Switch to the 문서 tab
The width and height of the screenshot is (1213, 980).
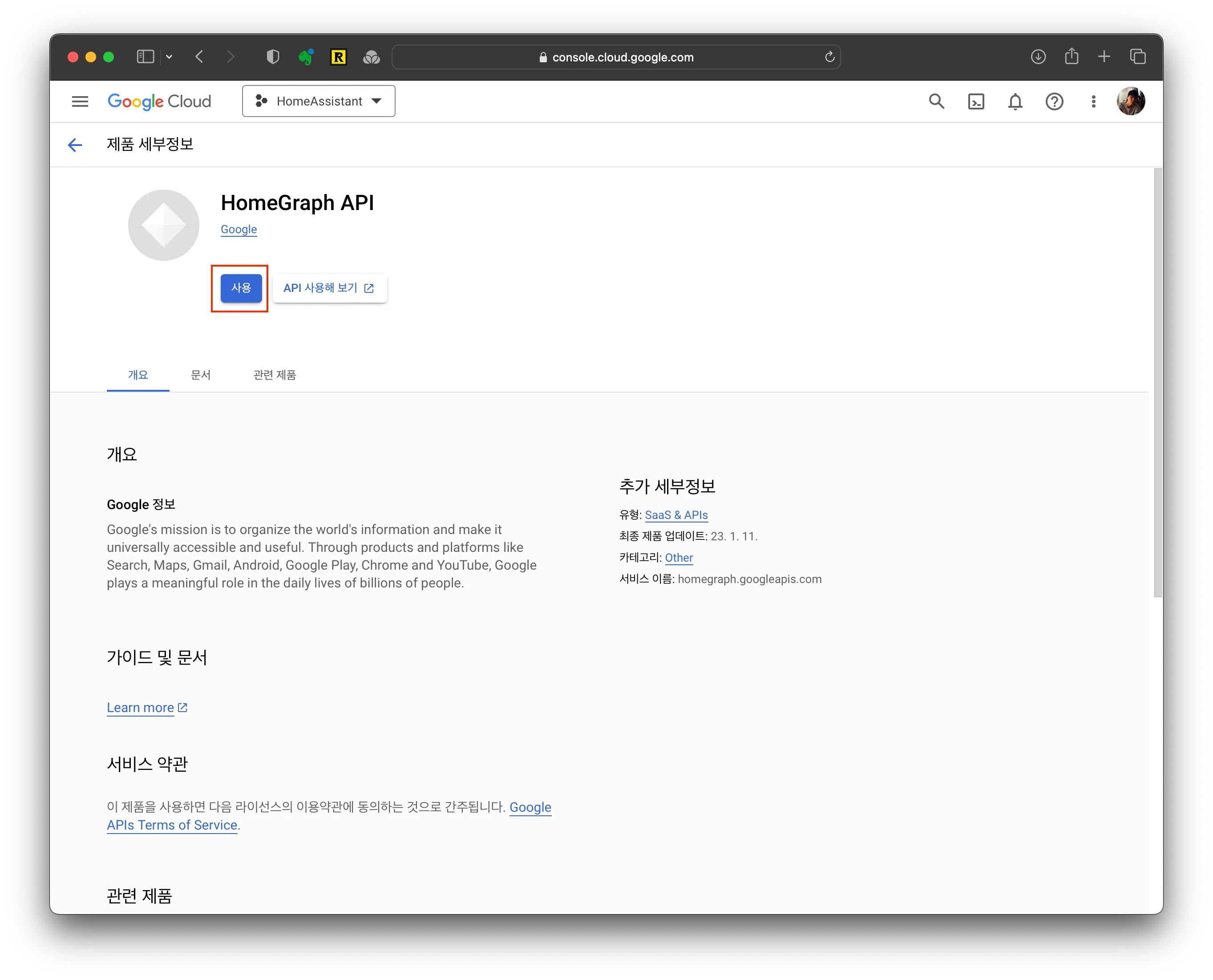point(201,375)
